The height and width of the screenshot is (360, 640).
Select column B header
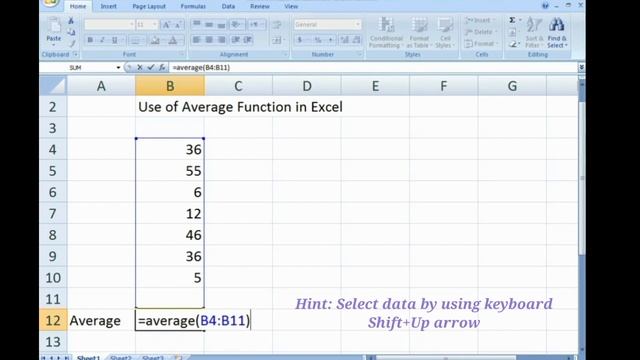(170, 86)
